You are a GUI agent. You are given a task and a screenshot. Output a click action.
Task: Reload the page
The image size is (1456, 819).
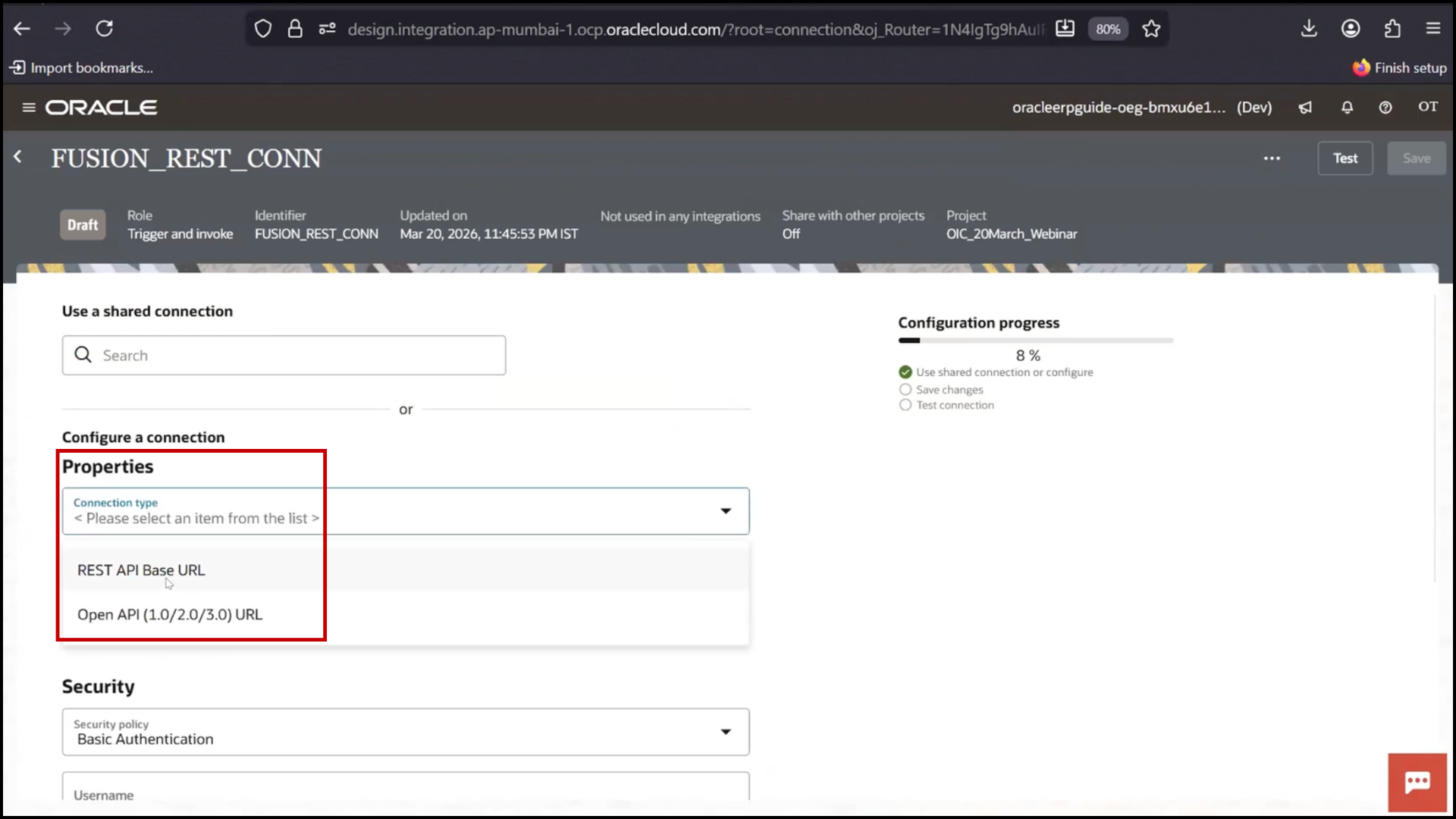coord(105,29)
